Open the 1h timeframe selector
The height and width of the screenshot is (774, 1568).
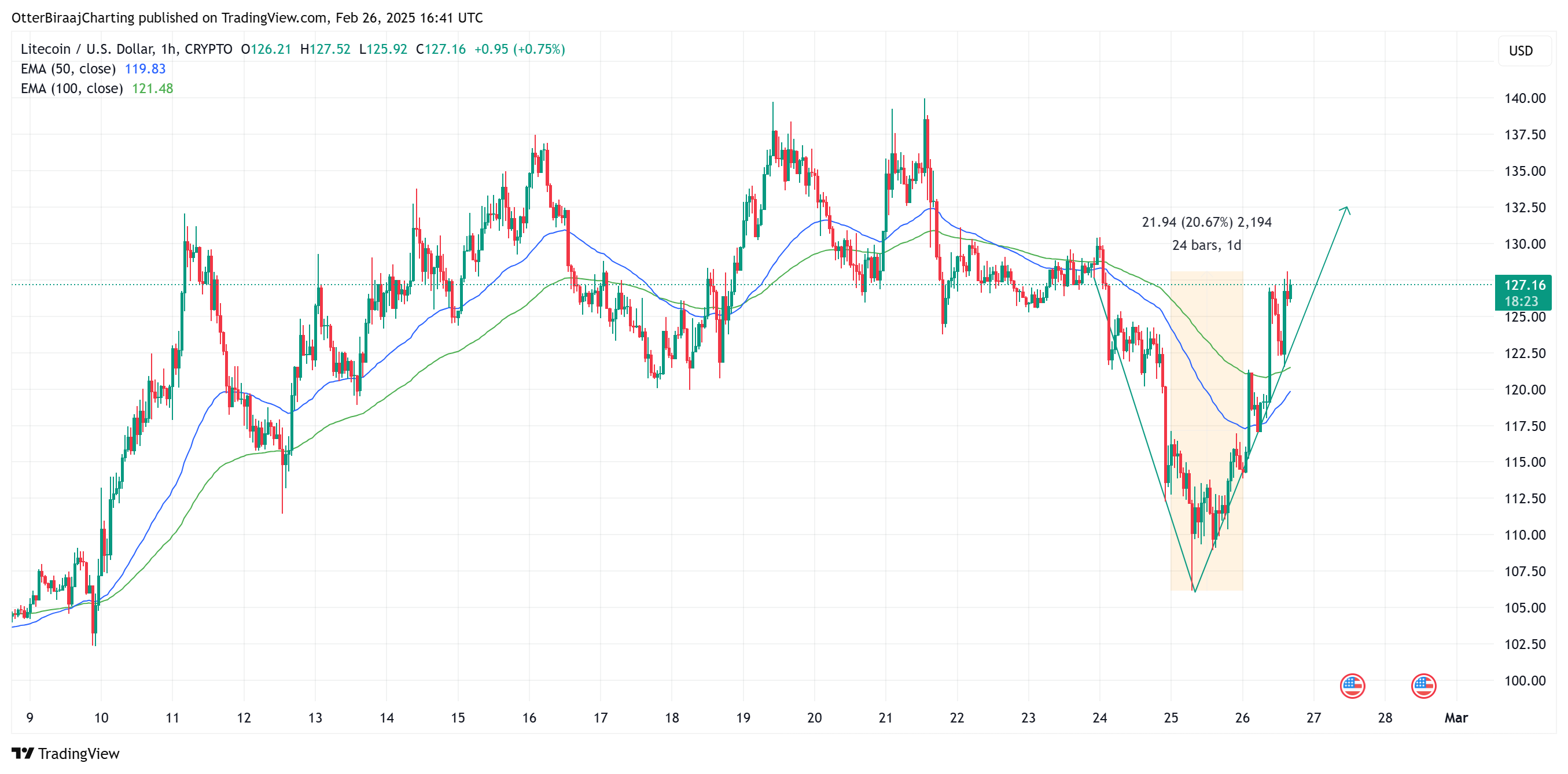168,49
